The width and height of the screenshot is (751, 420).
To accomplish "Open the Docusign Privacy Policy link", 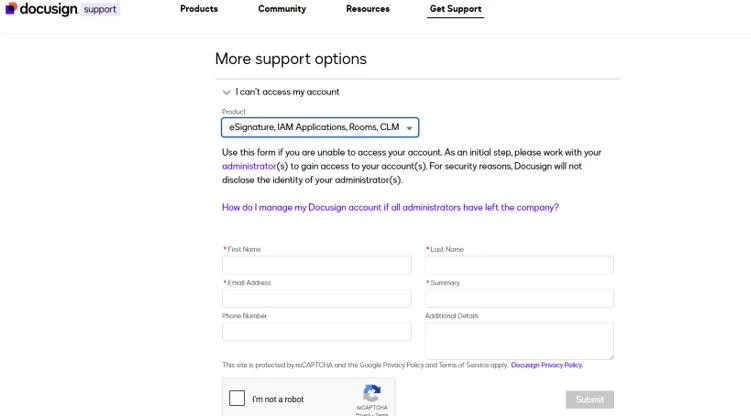I will point(547,365).
